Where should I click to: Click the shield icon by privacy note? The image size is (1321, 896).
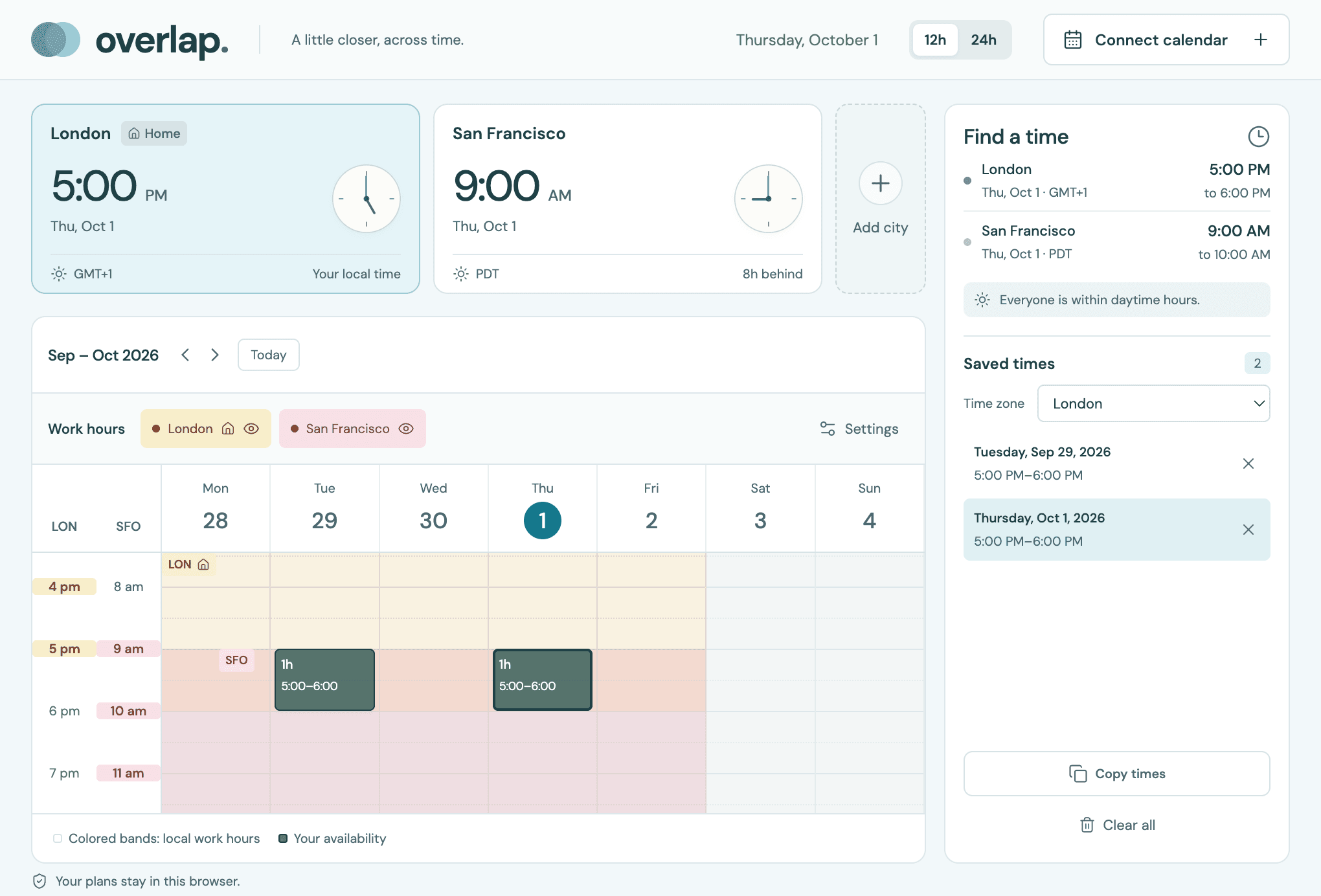[x=40, y=881]
